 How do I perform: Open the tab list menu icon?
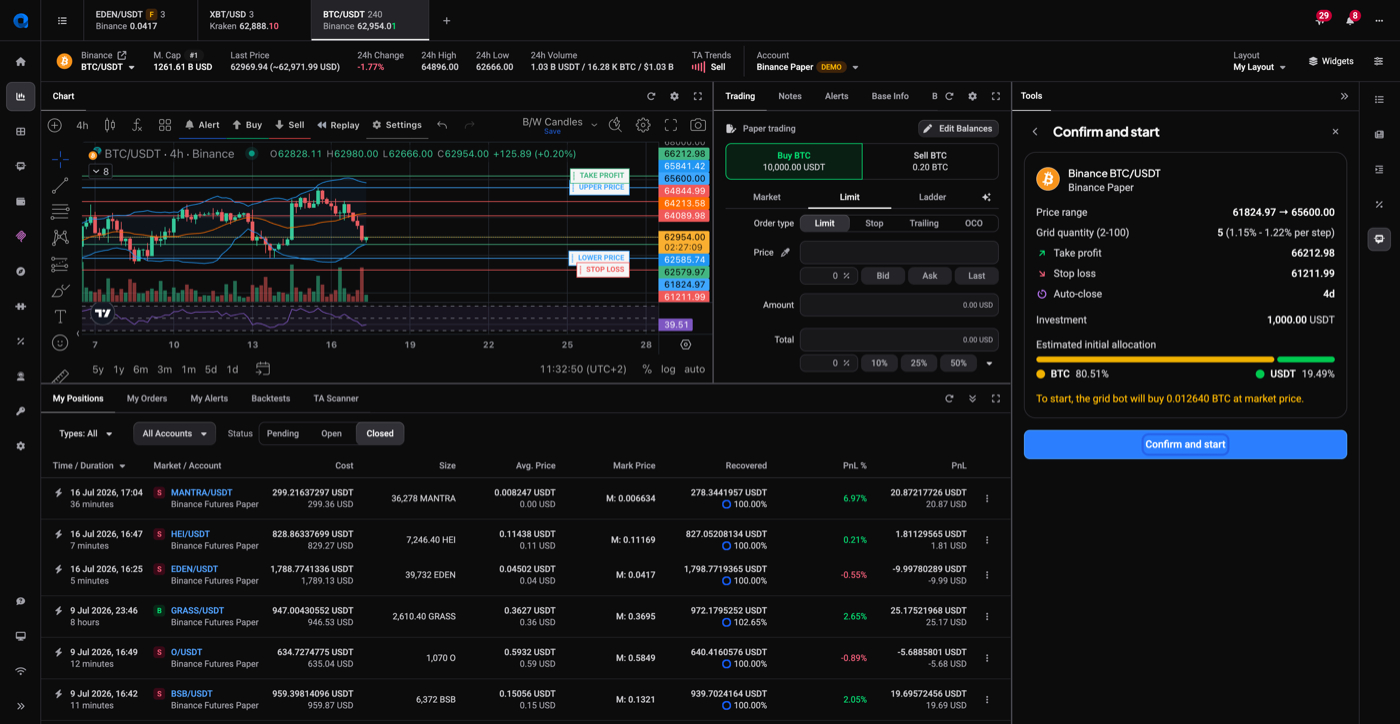pos(62,20)
